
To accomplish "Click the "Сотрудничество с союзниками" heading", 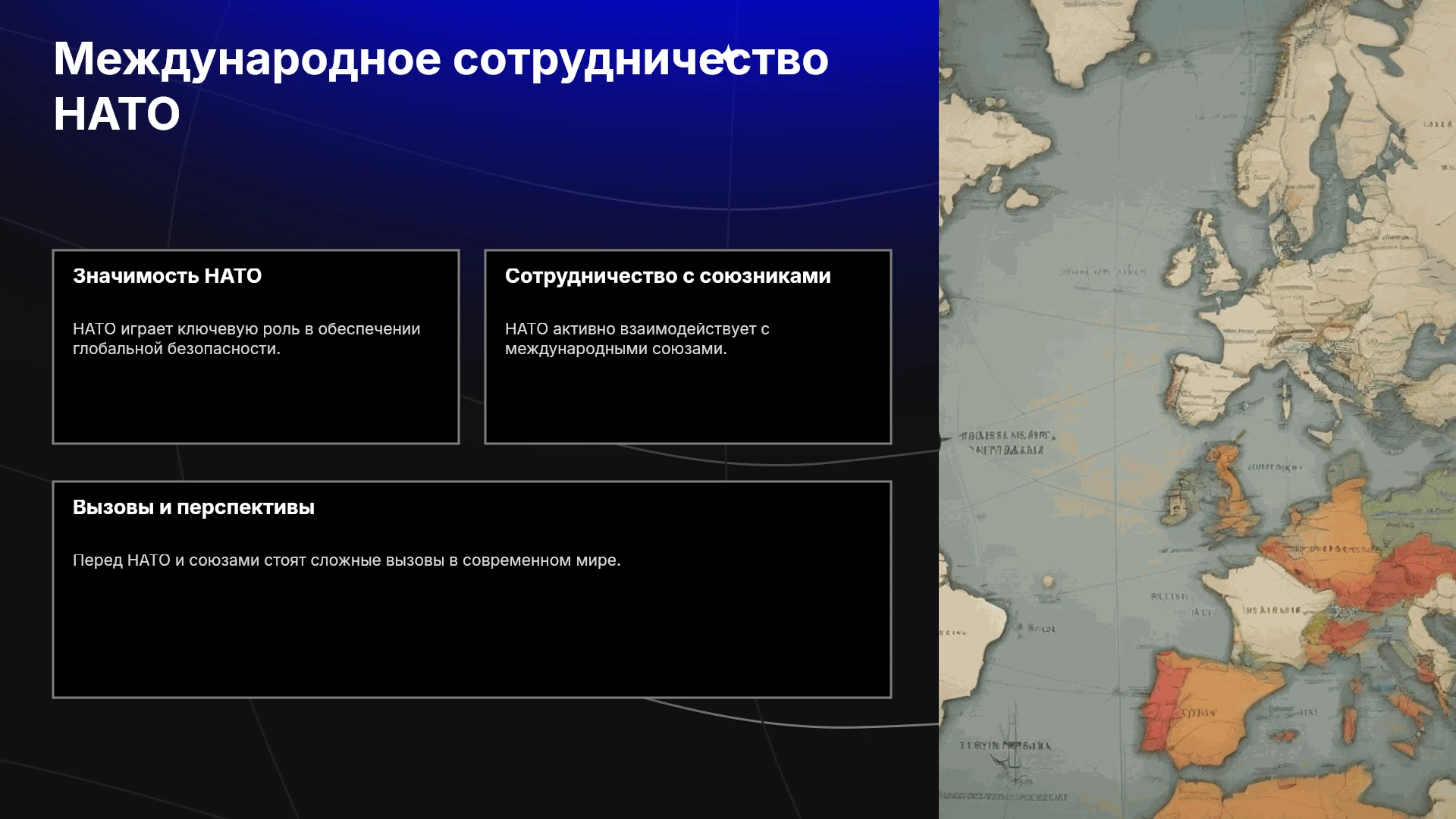I will tap(668, 276).
